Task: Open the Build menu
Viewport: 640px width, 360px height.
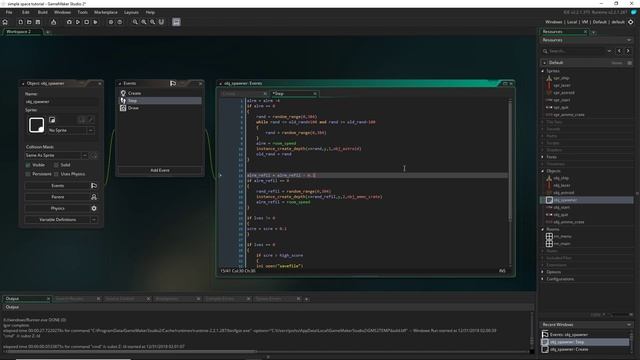Action: point(42,12)
